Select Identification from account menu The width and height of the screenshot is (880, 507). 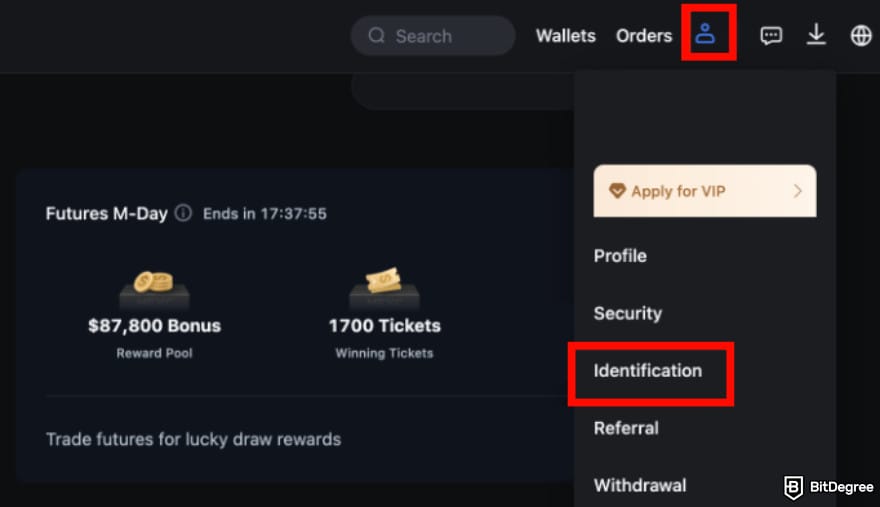coord(648,371)
